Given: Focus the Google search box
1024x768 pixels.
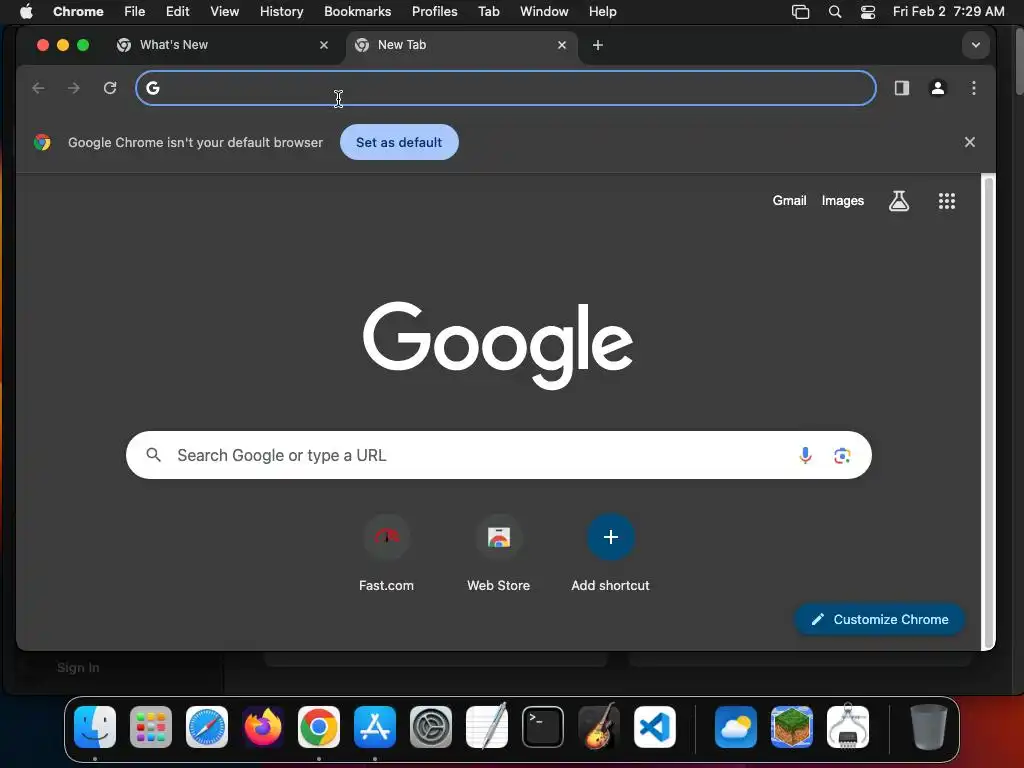Looking at the screenshot, I should coord(498,455).
